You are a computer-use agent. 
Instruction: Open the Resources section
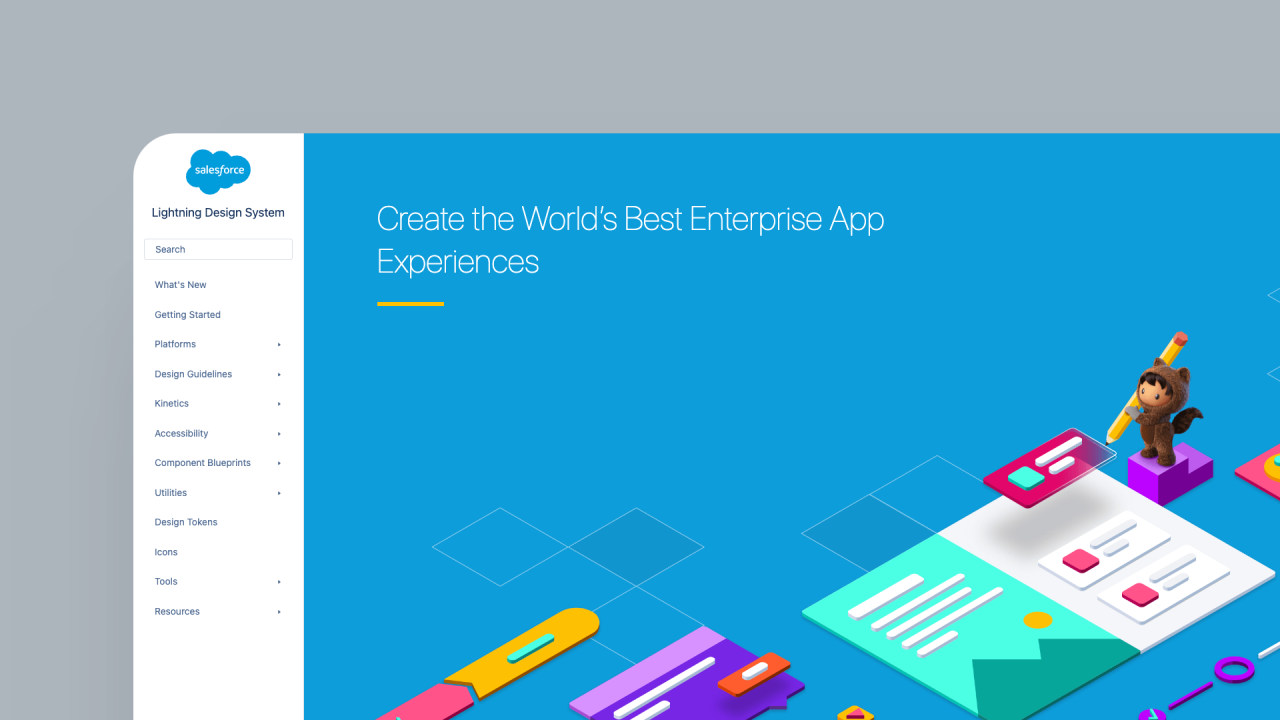(177, 611)
